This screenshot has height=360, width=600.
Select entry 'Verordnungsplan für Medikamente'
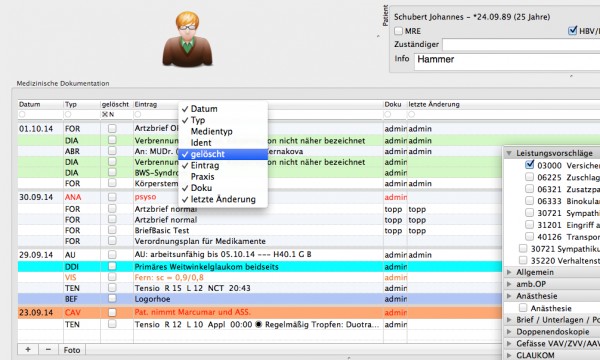200,241
